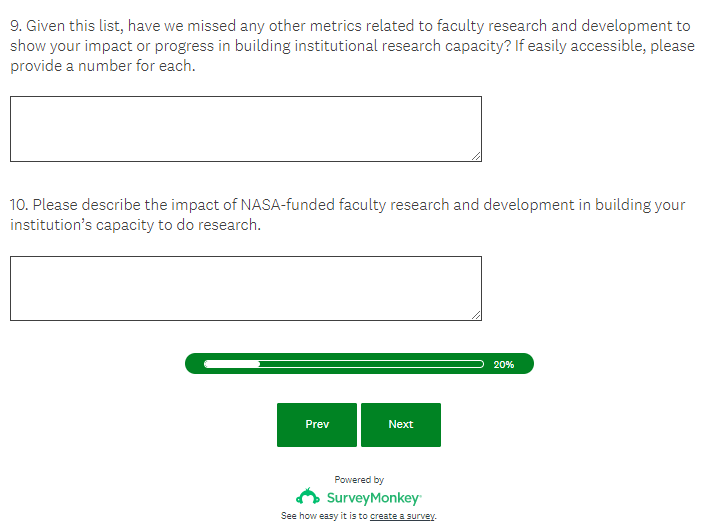Screen dimensions: 725x526
Task: Click the survey progress bar
Action: coord(359,364)
